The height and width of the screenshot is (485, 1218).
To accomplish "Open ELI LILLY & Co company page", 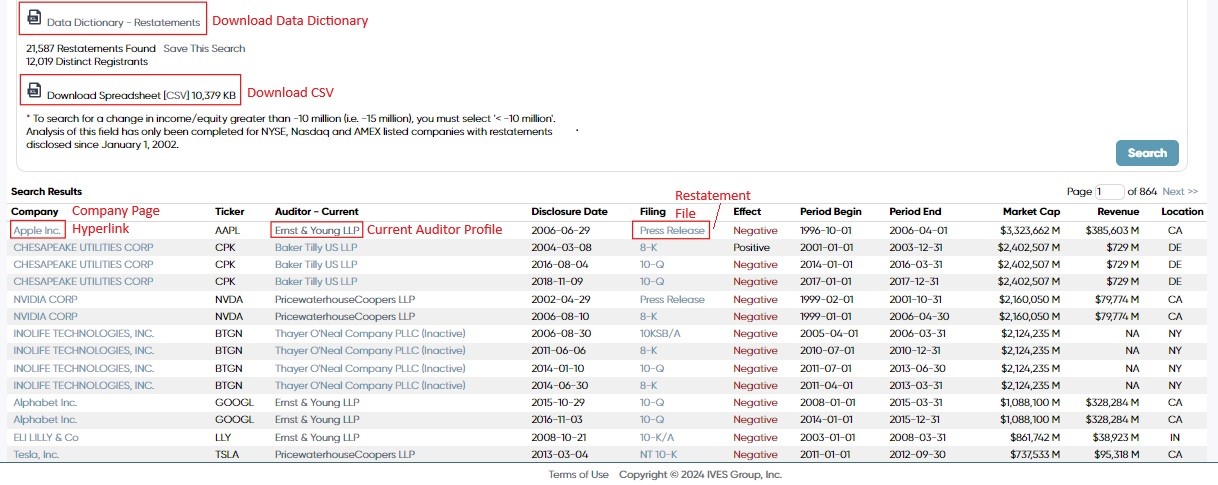I will click(x=46, y=437).
